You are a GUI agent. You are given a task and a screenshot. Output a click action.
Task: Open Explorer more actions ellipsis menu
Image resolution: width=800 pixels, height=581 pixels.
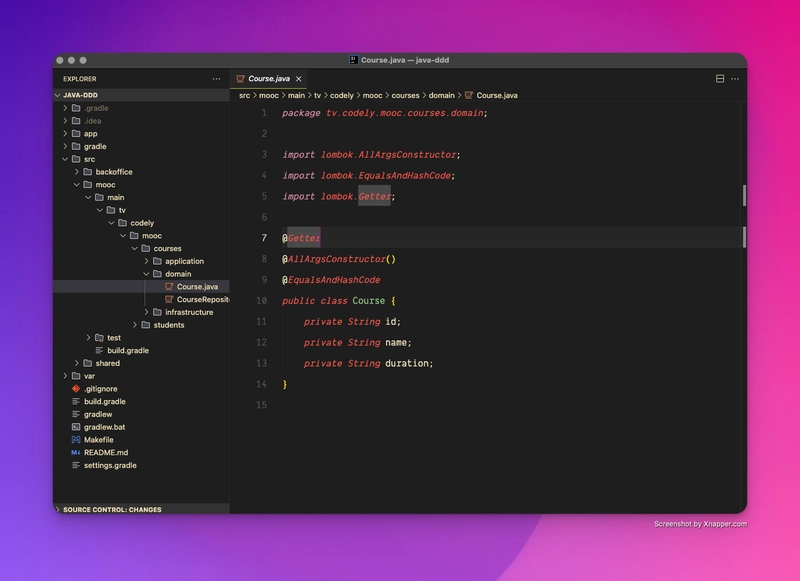(216, 79)
